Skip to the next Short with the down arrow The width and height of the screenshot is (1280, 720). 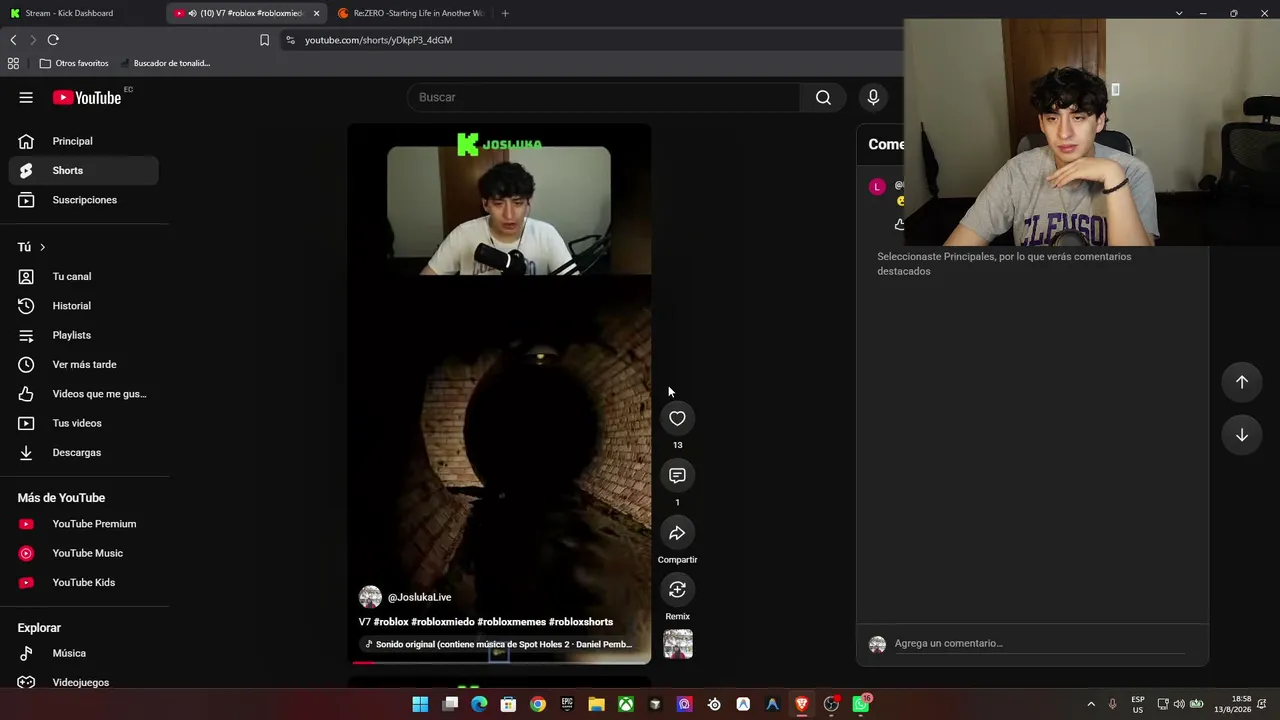click(1242, 435)
